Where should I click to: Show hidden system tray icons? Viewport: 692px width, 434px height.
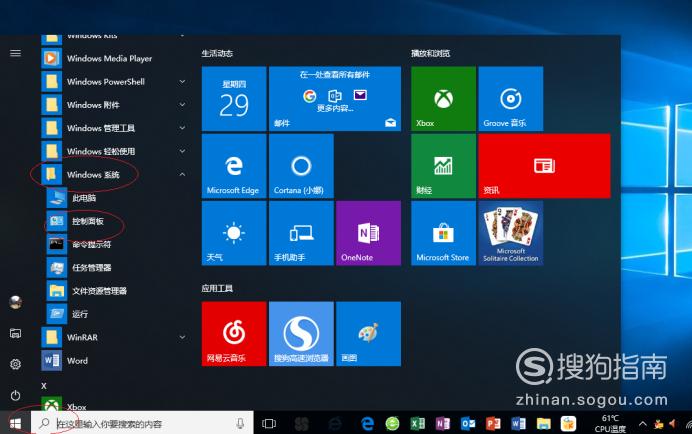pyautogui.click(x=643, y=424)
